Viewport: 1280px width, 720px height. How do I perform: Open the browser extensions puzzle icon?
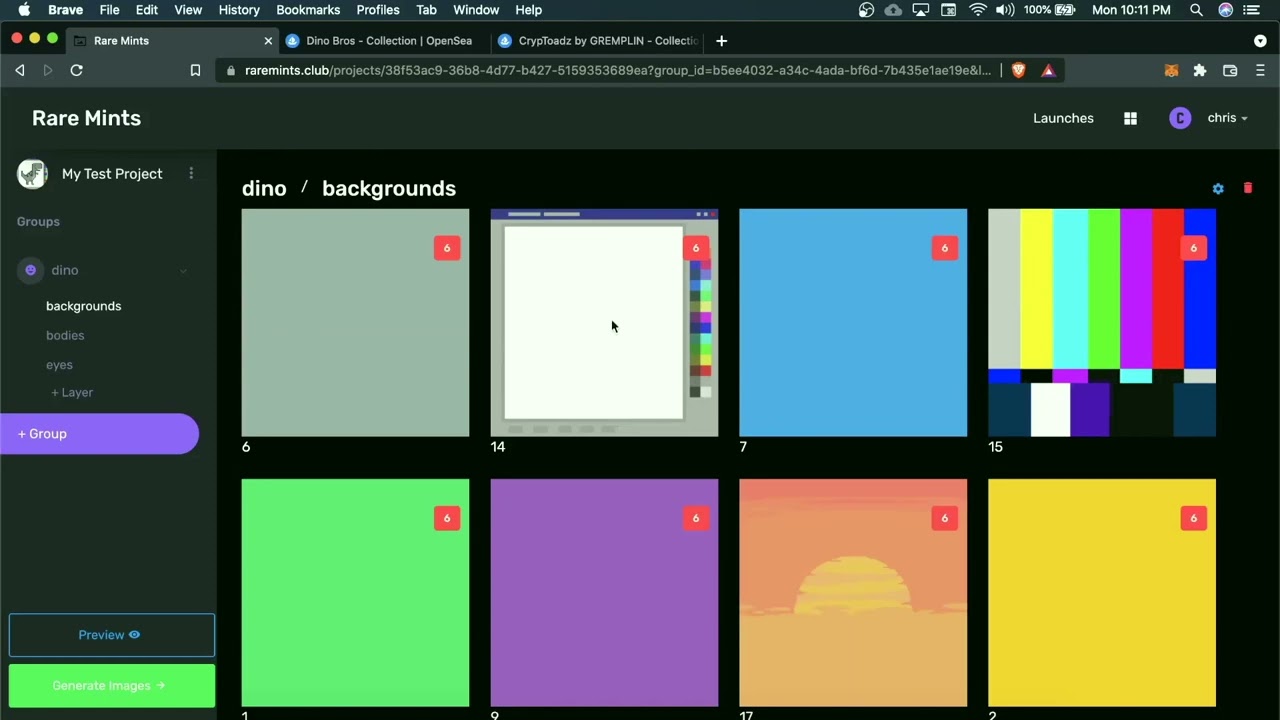point(1200,70)
